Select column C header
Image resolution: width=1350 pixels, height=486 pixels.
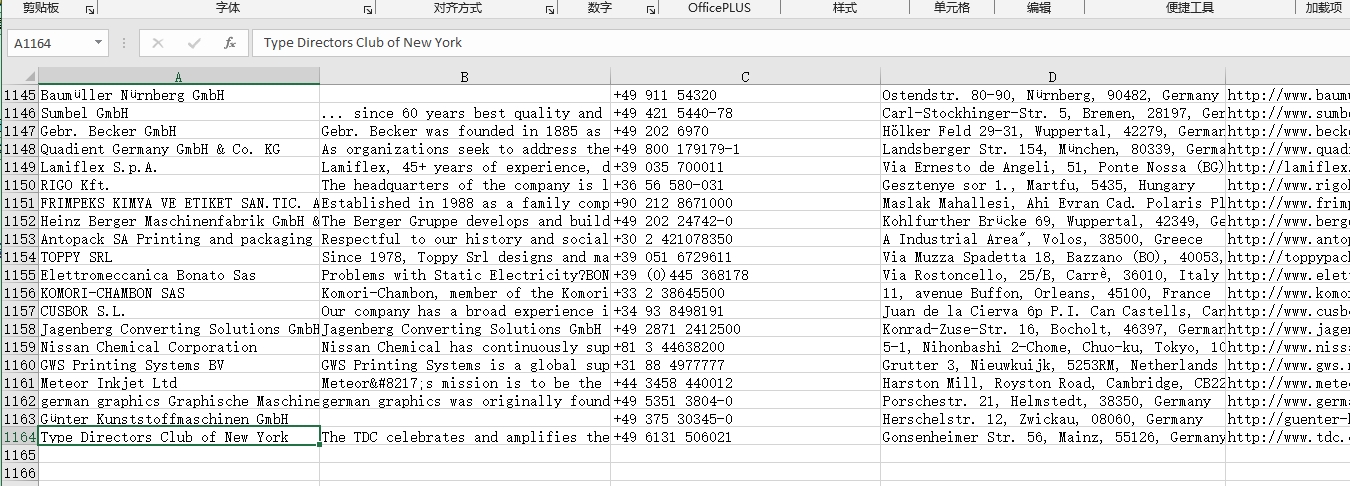click(746, 77)
